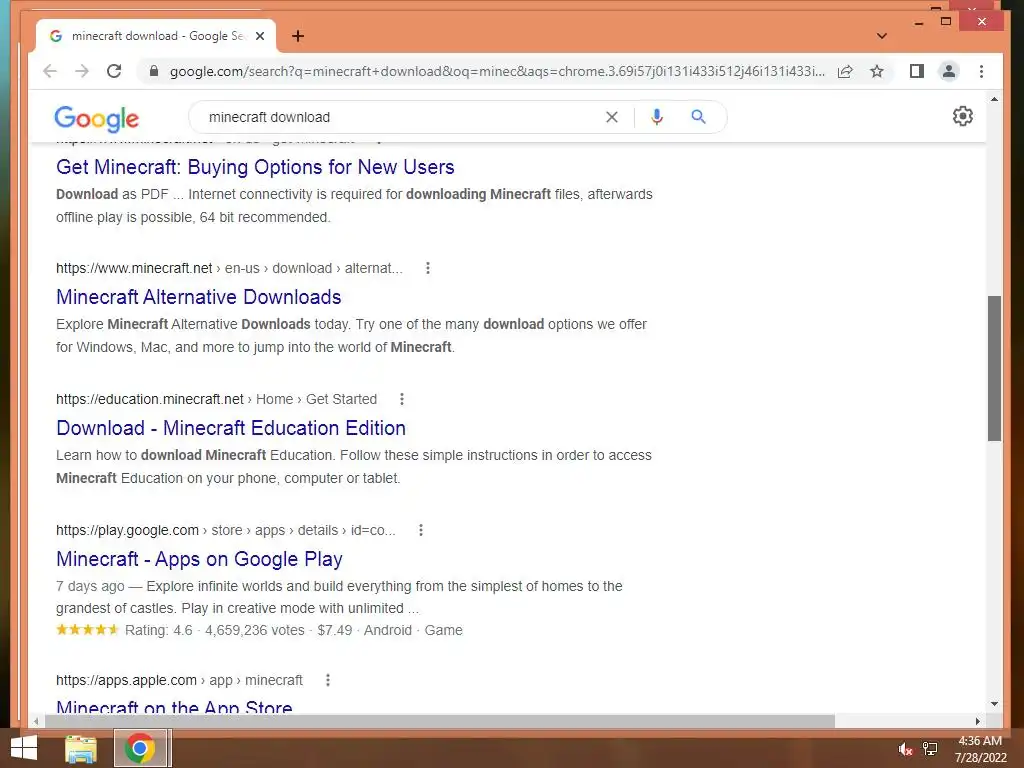Click the apps.apple.com URL breadcrumb
1024x768 pixels.
(179, 680)
